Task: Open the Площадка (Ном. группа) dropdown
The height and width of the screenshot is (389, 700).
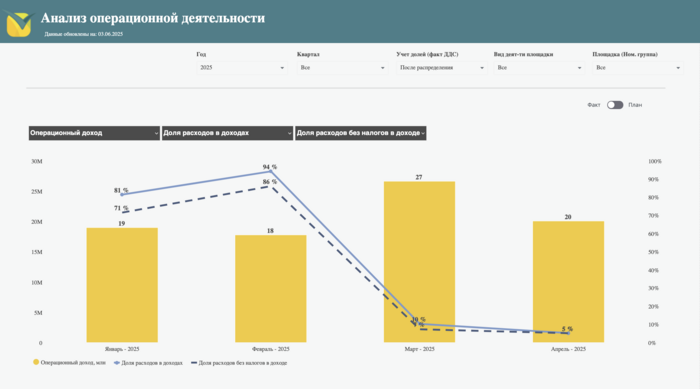Action: point(638,68)
